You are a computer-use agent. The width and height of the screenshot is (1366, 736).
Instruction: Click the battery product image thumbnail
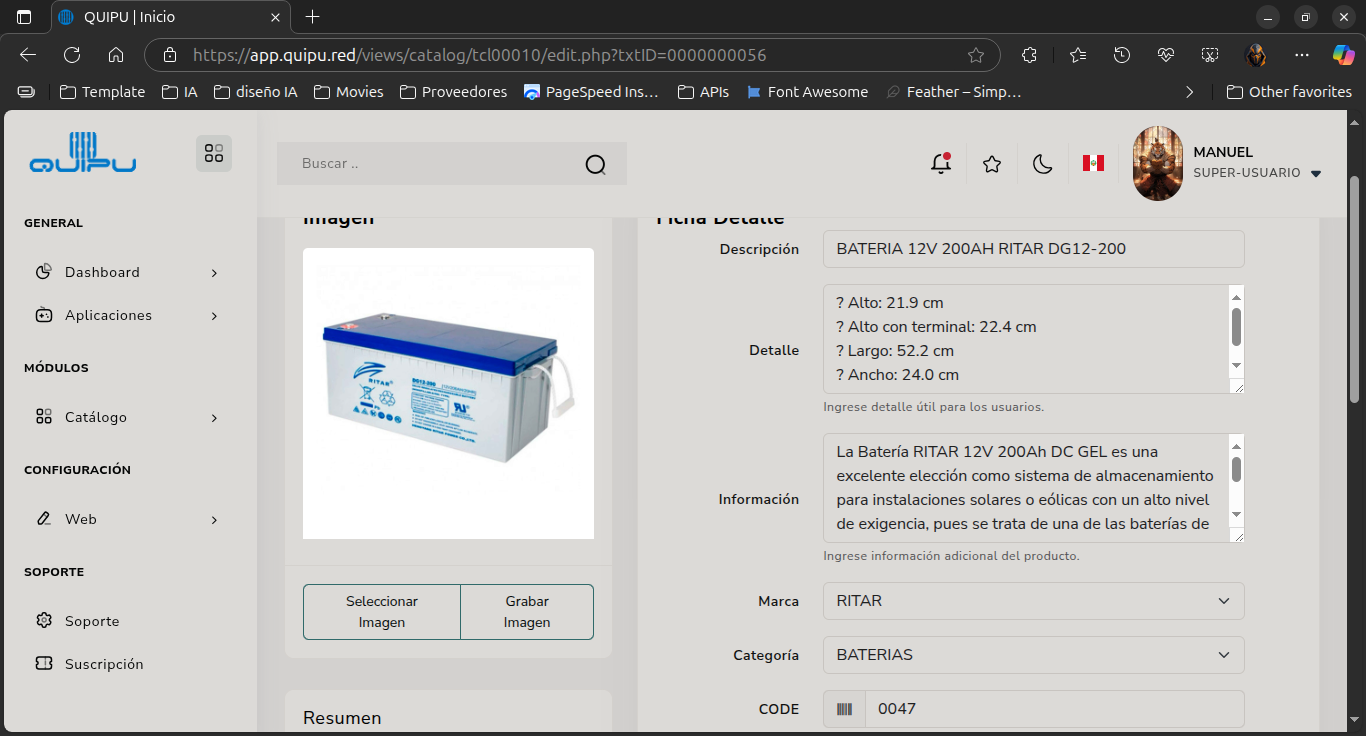coord(448,393)
